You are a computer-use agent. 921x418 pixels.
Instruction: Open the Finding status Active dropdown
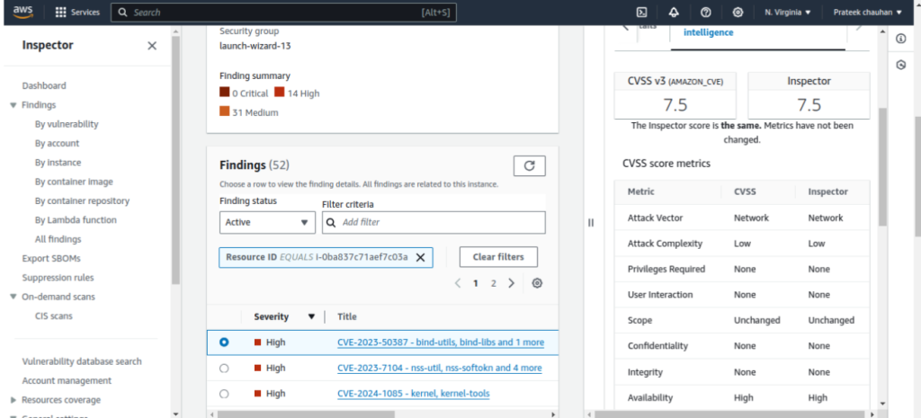(x=267, y=223)
